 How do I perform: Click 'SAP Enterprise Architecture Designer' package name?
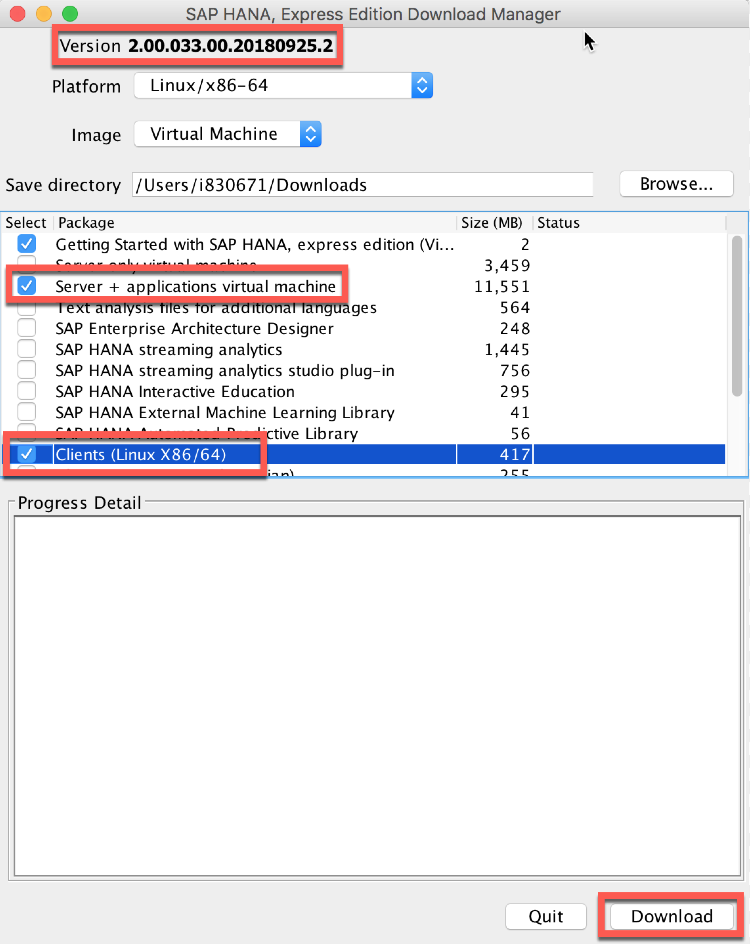194,329
